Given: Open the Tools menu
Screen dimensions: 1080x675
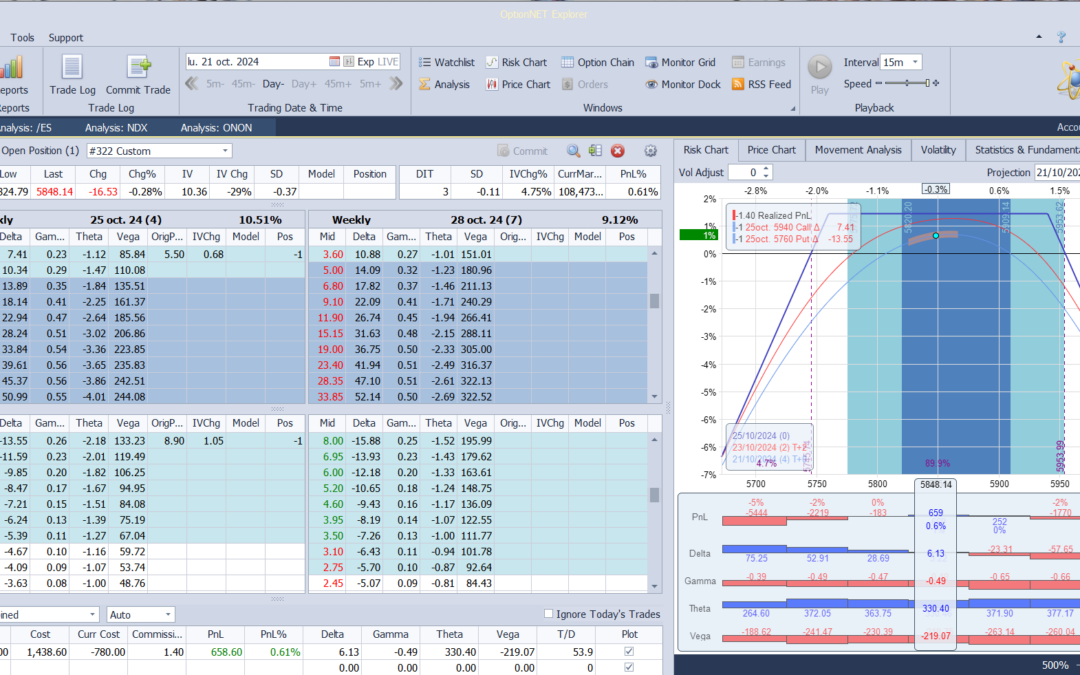Looking at the screenshot, I should coord(22,37).
